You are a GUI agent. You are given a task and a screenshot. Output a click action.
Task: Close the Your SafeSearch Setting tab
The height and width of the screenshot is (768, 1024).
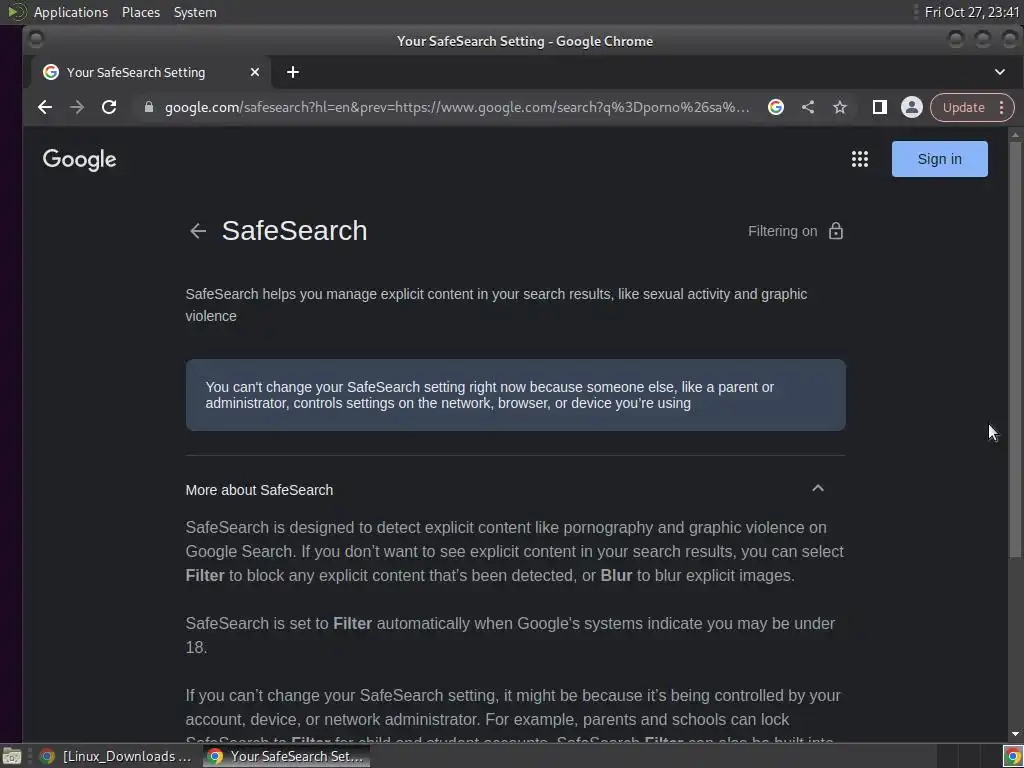tap(255, 72)
